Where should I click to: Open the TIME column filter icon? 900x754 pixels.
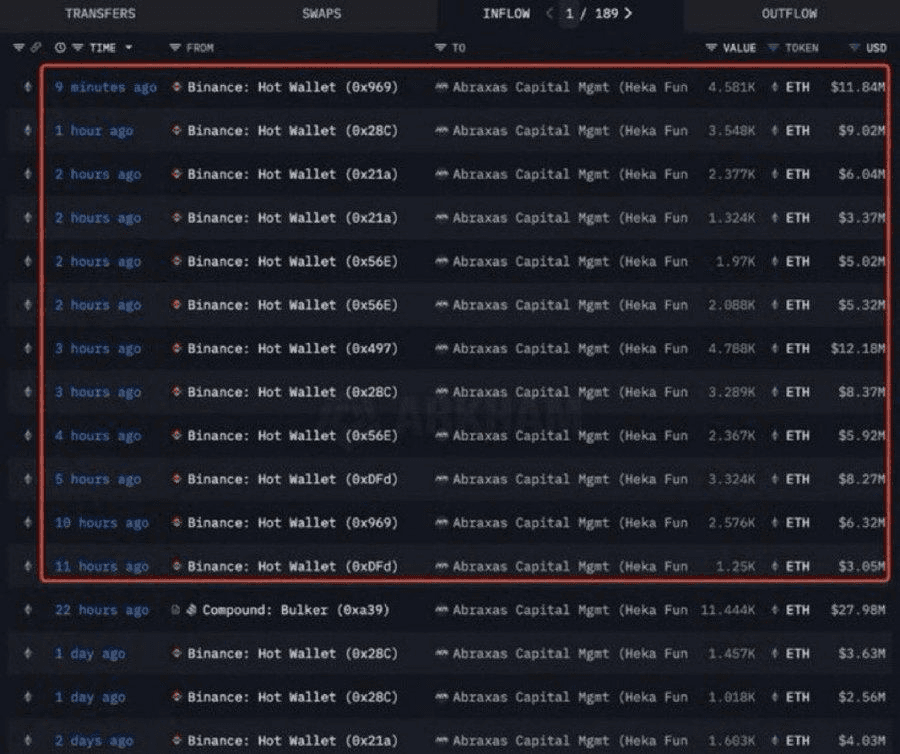(77, 48)
